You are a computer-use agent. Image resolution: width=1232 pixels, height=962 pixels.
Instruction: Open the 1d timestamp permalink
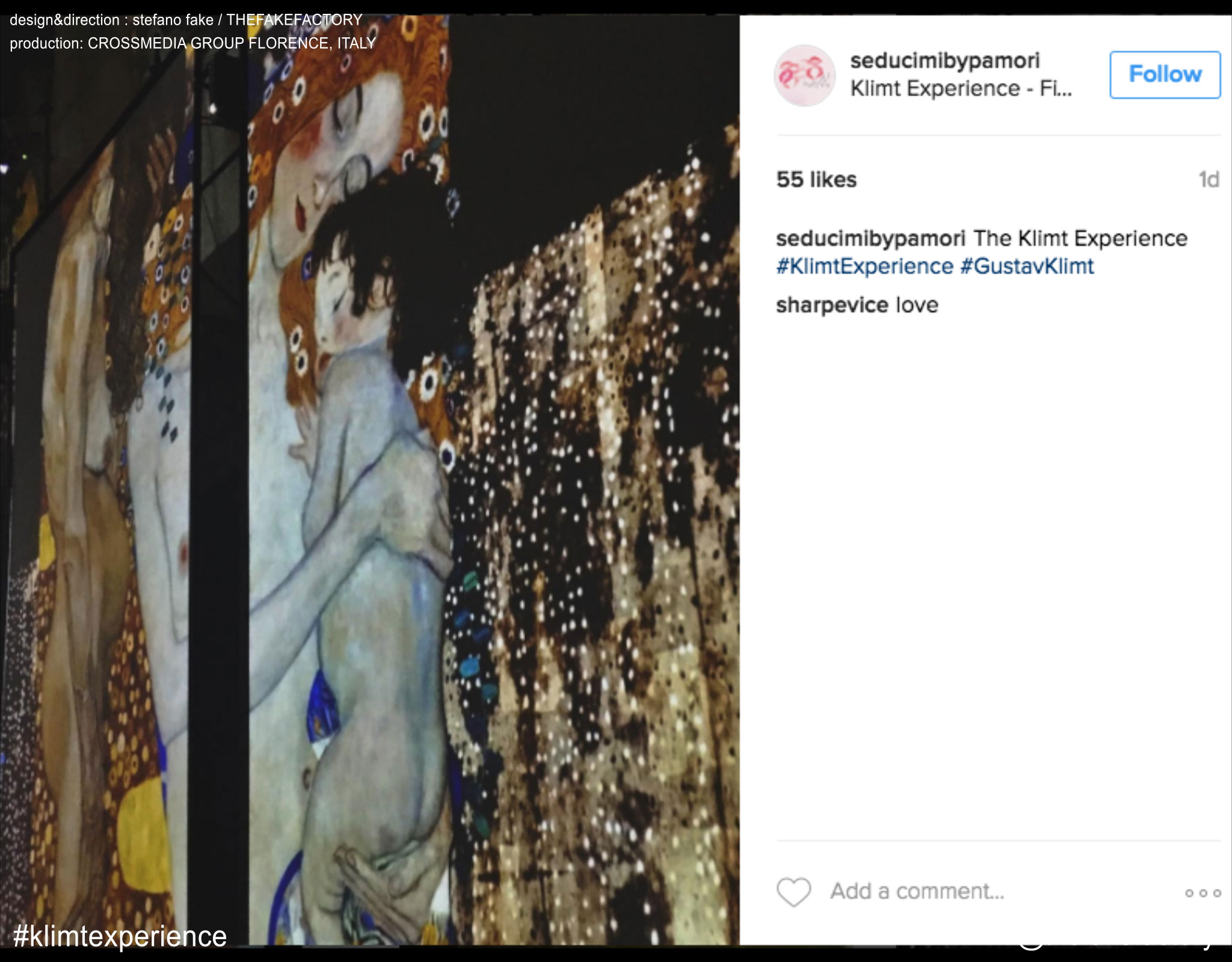pyautogui.click(x=1209, y=180)
